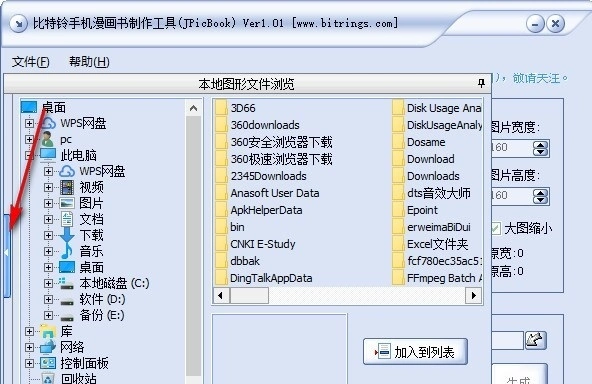Open the 文件(F) menu
592x384 pixels.
31,62
